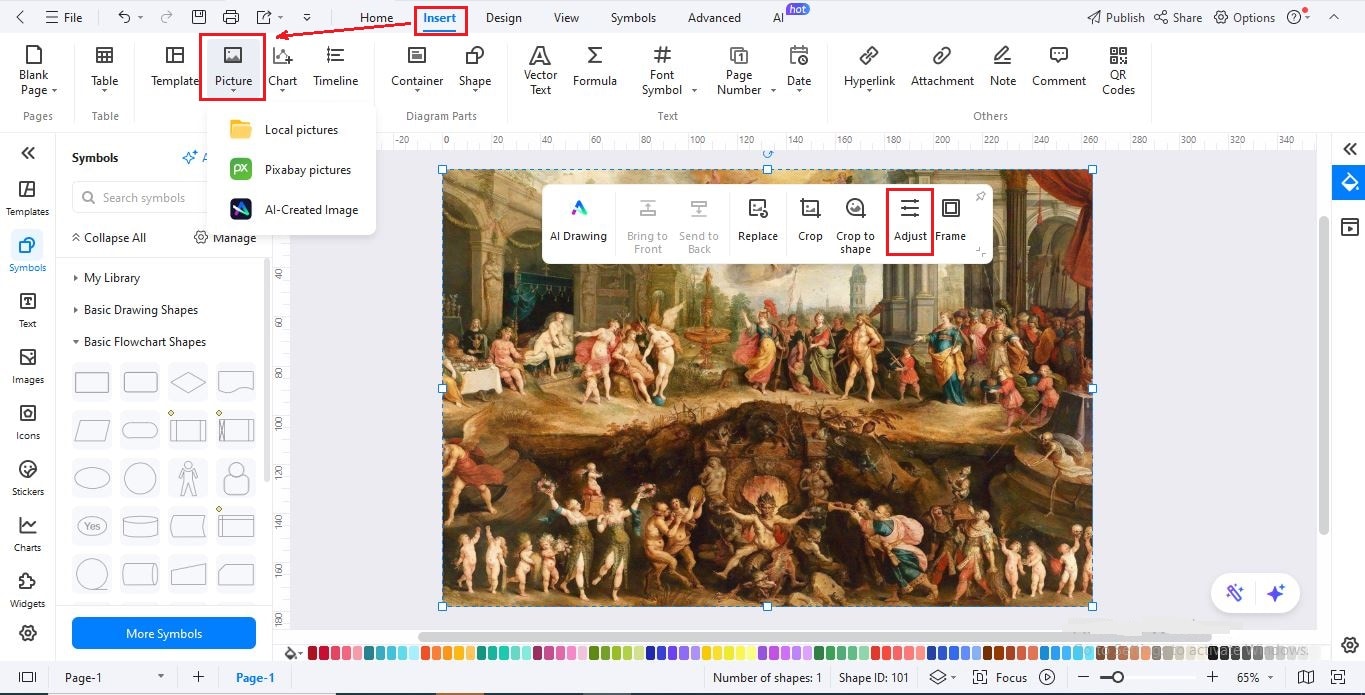Open the Shape insert tool
The height and width of the screenshot is (695, 1365).
click(475, 67)
